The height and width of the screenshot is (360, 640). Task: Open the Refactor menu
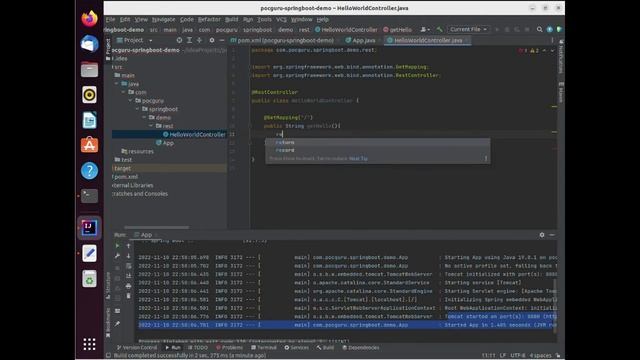209,19
